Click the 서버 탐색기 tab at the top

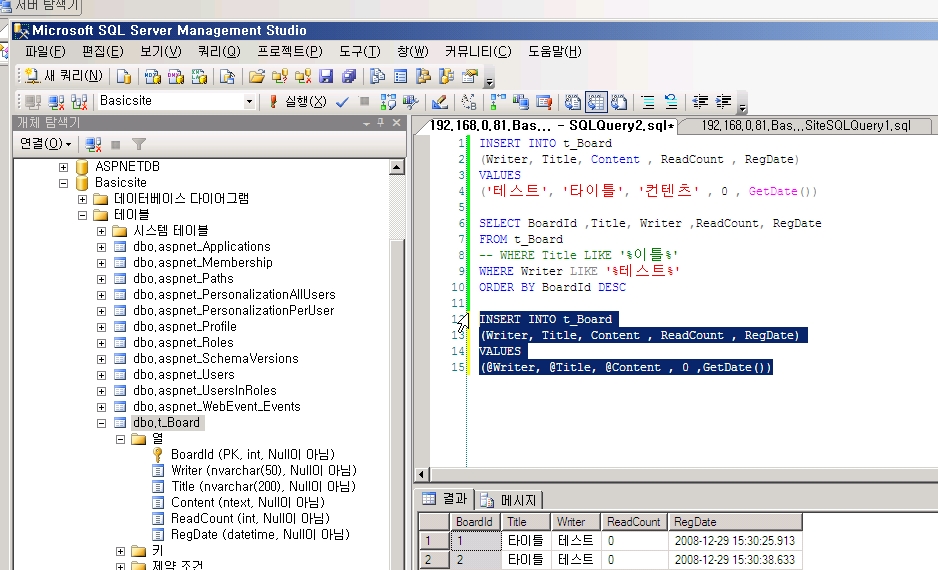41,6
